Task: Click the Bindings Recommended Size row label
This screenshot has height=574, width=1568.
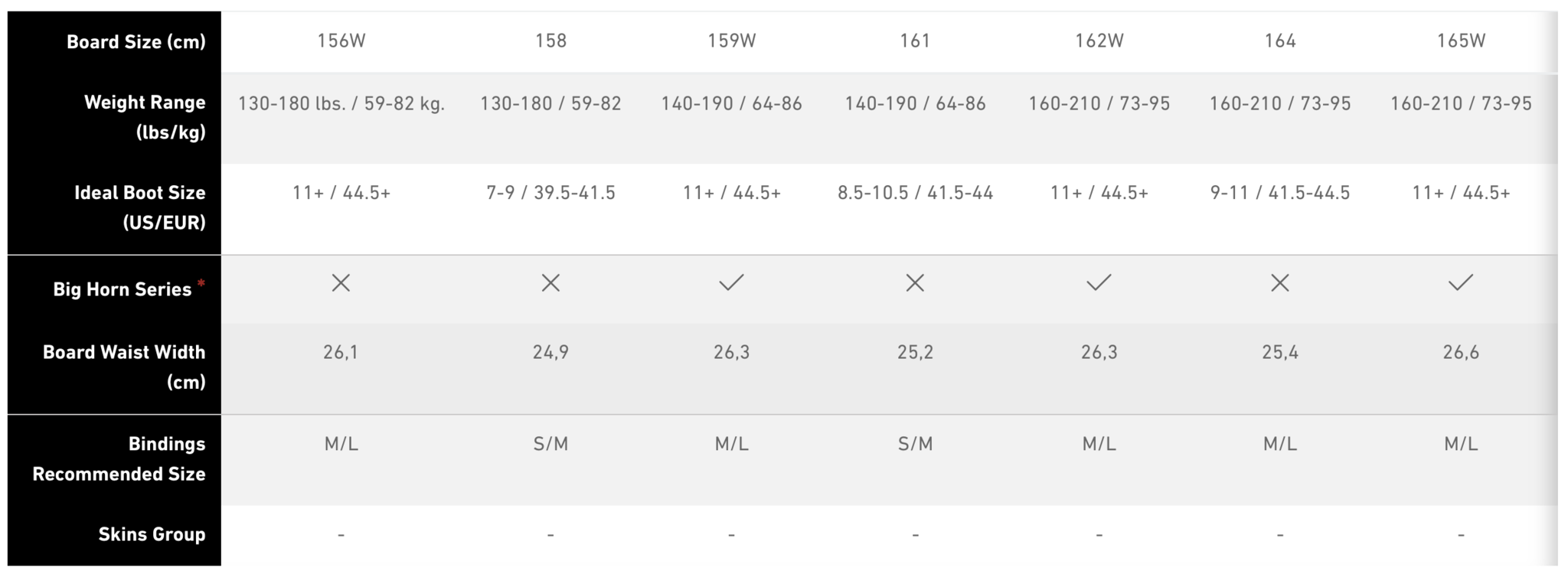Action: coord(119,458)
